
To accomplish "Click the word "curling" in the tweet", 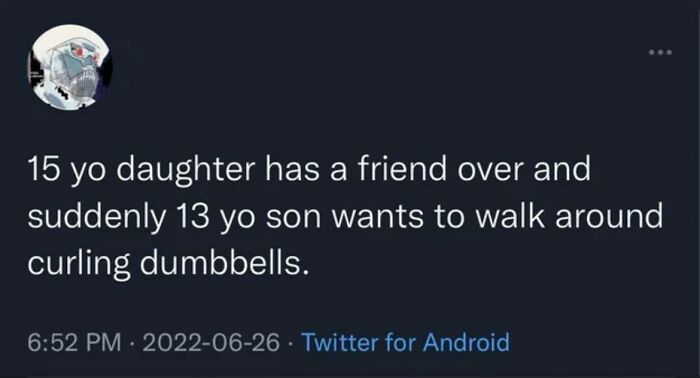I will point(79,264).
